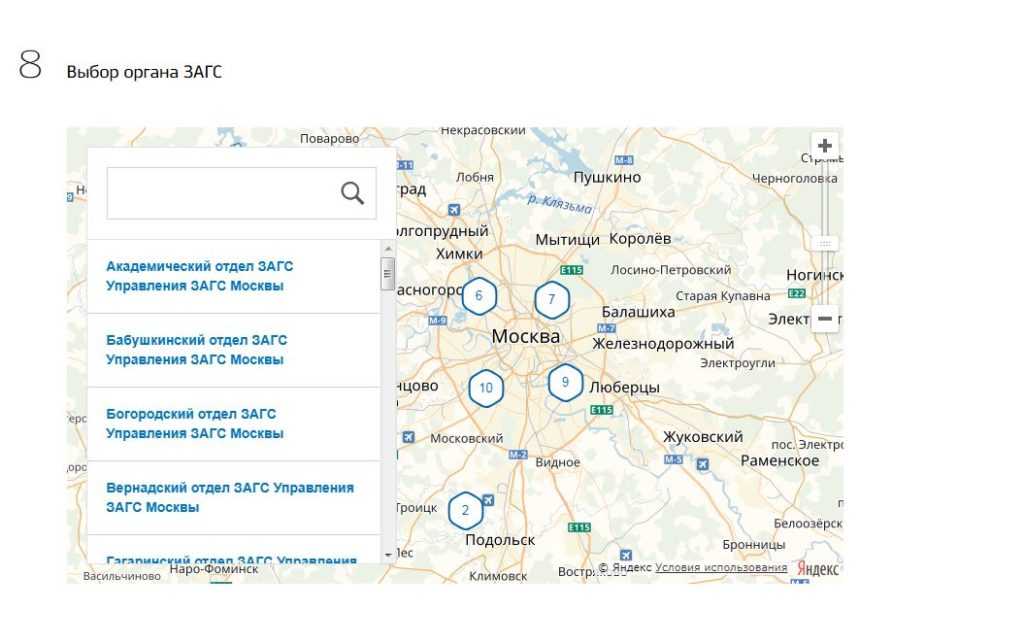Zoom out the map with minus button
This screenshot has width=1024, height=644.
coord(825,319)
